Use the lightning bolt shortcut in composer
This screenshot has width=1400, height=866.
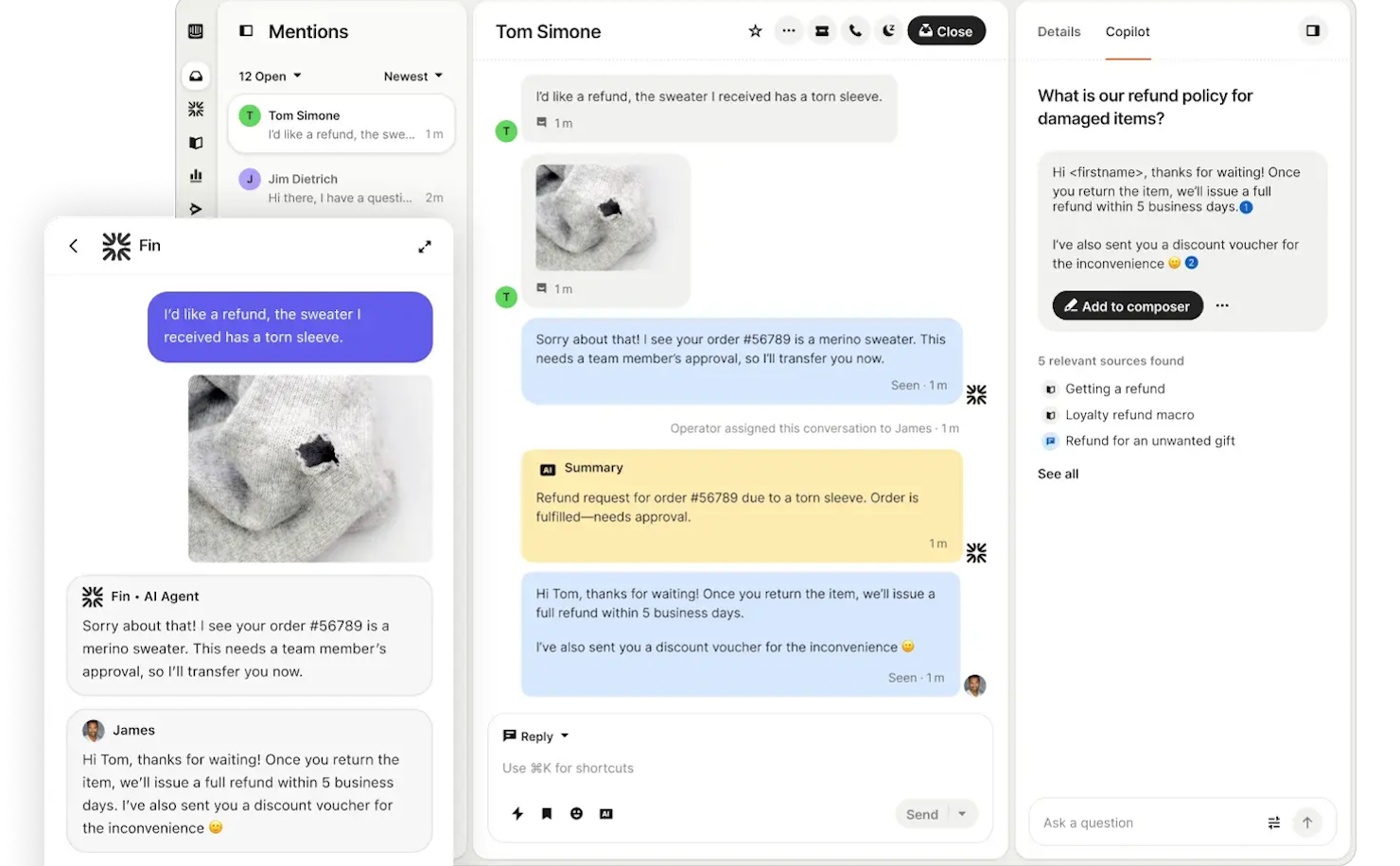517,813
